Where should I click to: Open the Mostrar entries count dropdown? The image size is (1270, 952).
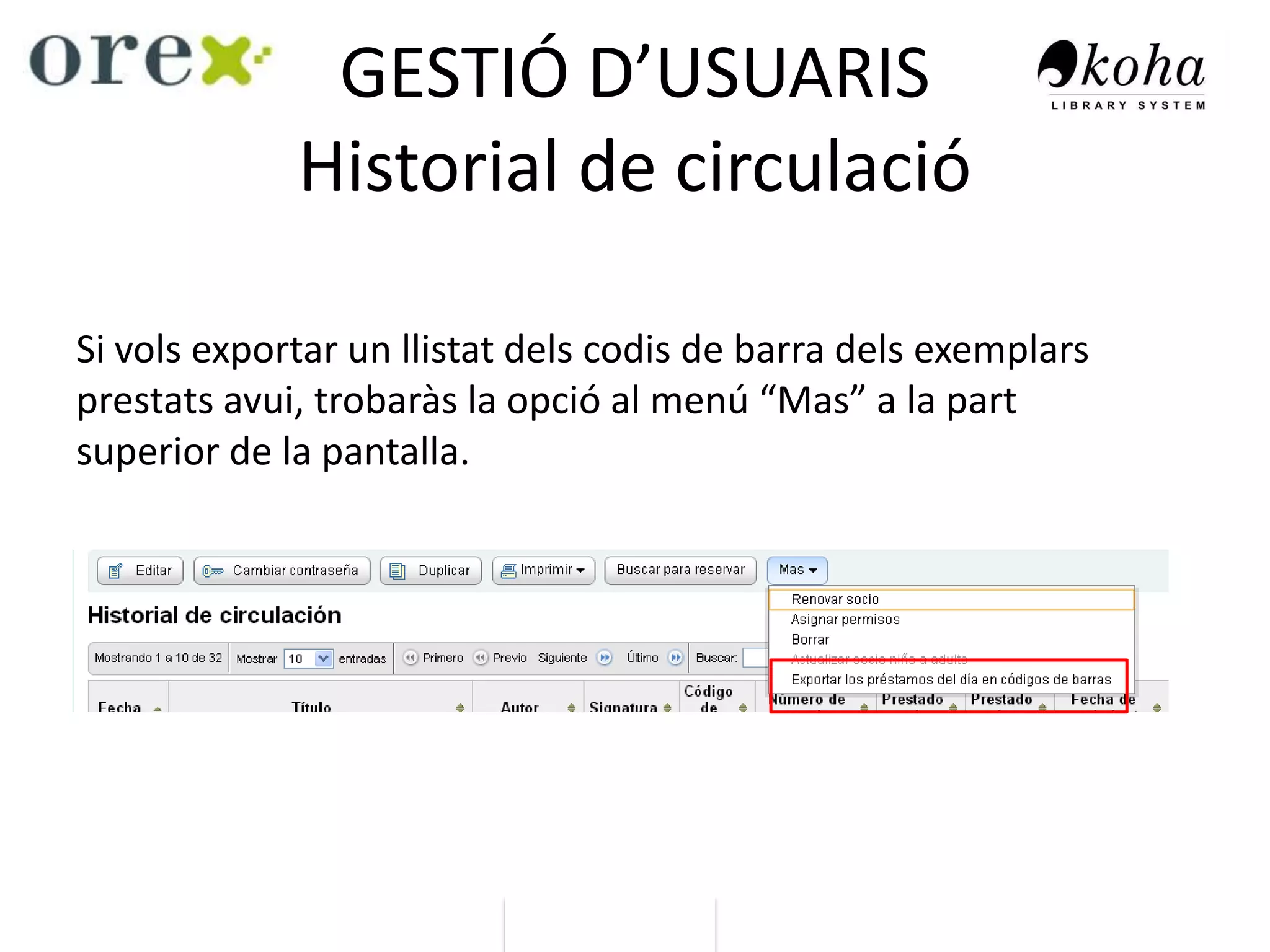coord(309,658)
